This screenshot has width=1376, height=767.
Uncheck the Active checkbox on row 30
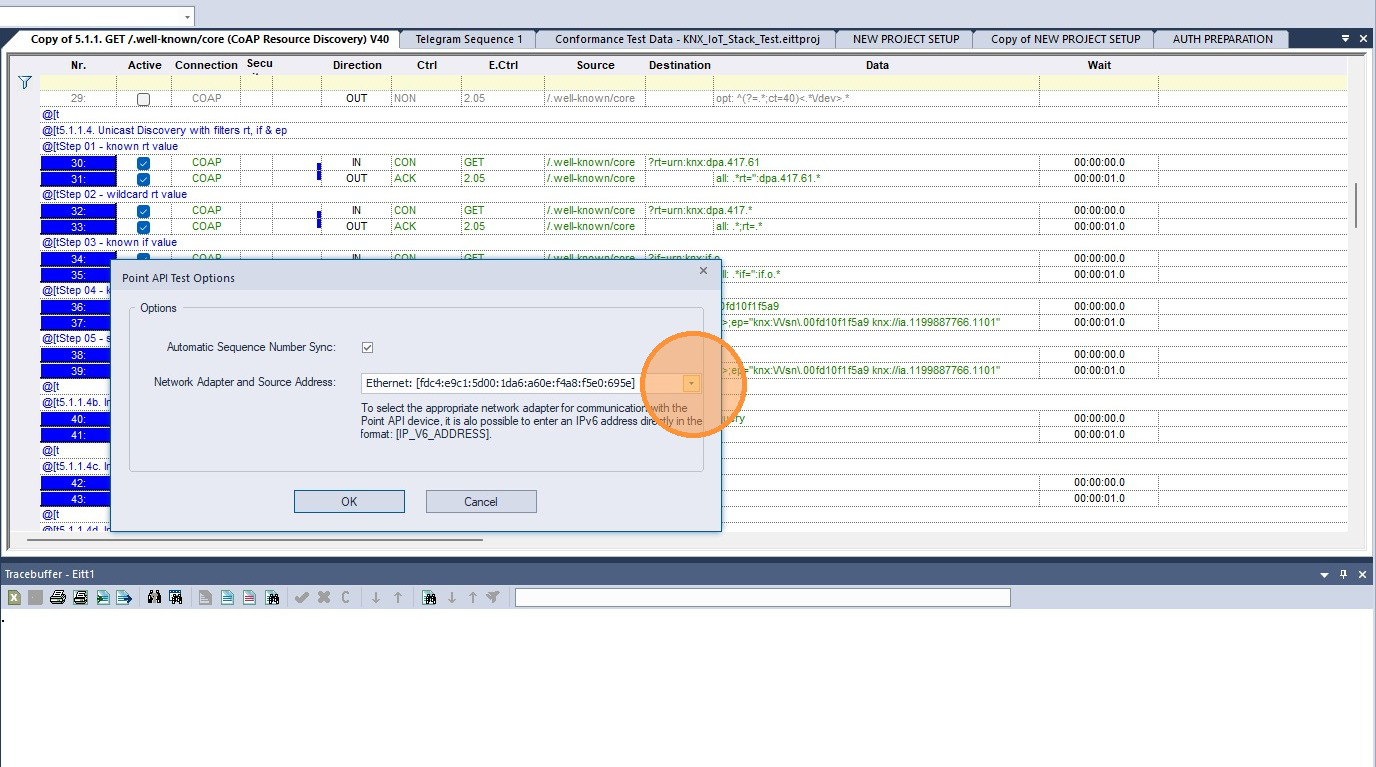144,163
